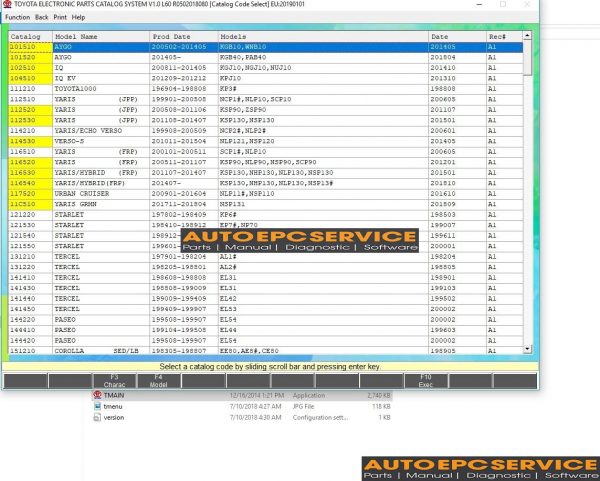Select catalog code 116520 cell
Screen dimensions: 600x481
tap(30, 162)
